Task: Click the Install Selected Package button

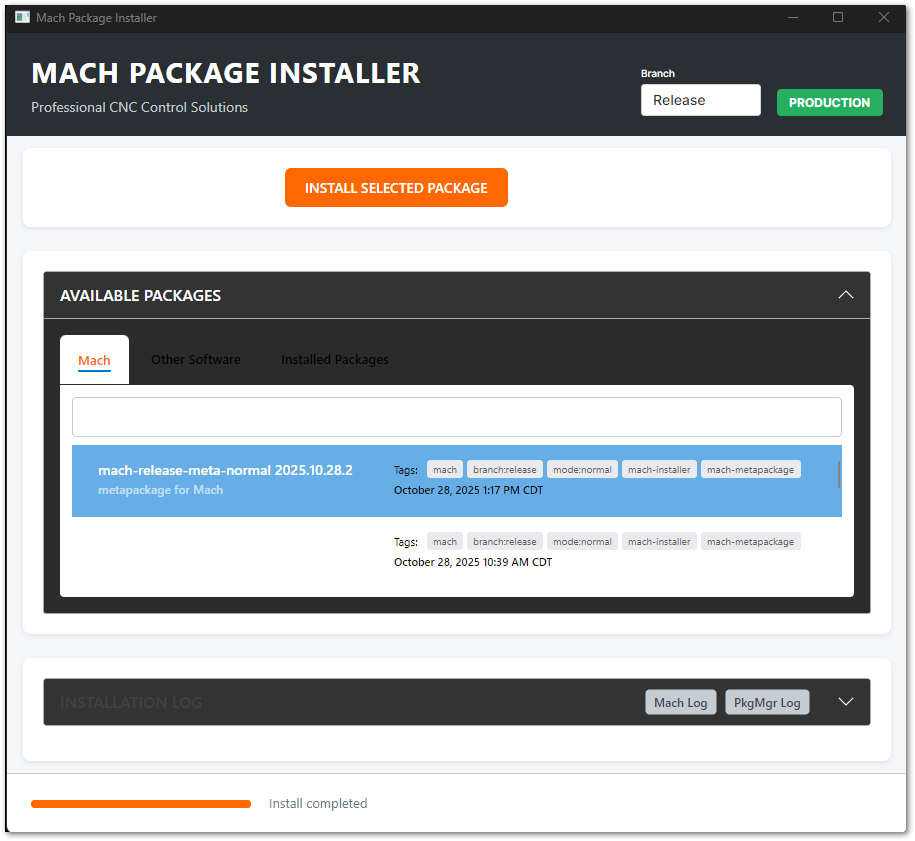Action: 396,187
